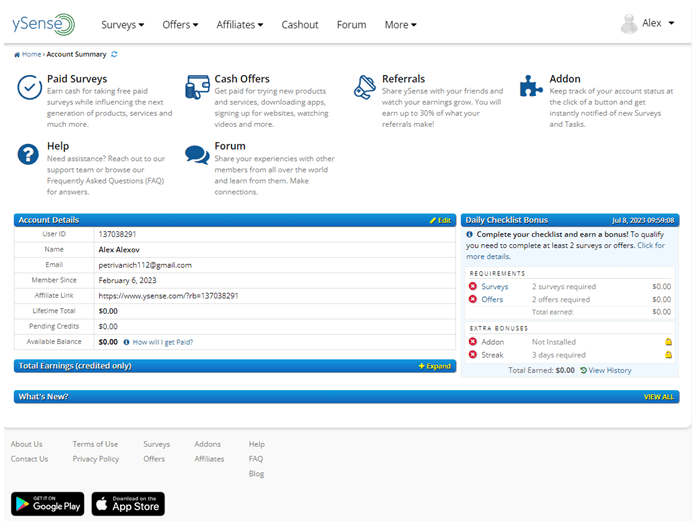
Task: Open the How will I get Paid link
Action: (162, 342)
